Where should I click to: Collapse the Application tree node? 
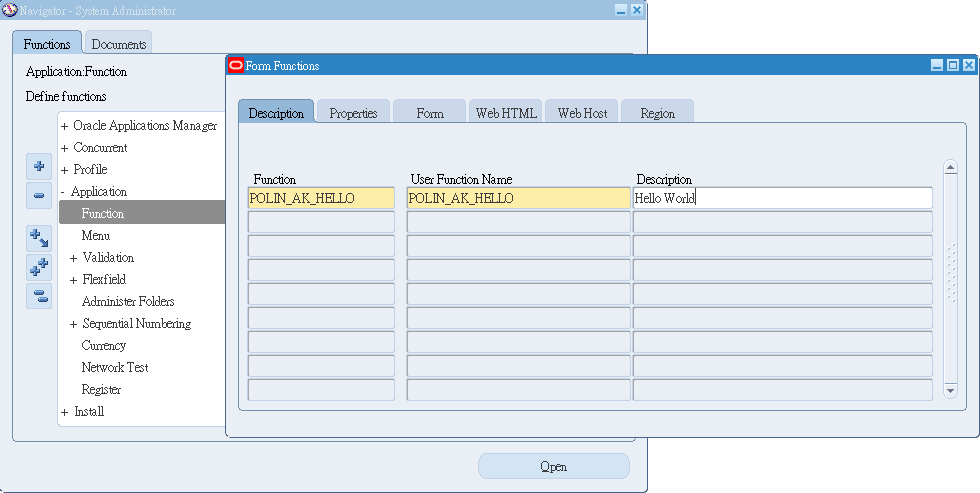[62, 192]
